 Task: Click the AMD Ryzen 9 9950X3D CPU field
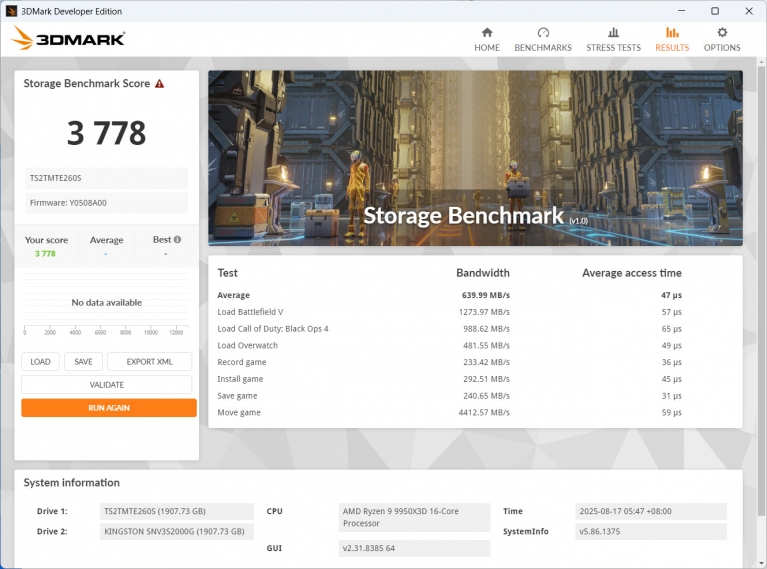(414, 517)
